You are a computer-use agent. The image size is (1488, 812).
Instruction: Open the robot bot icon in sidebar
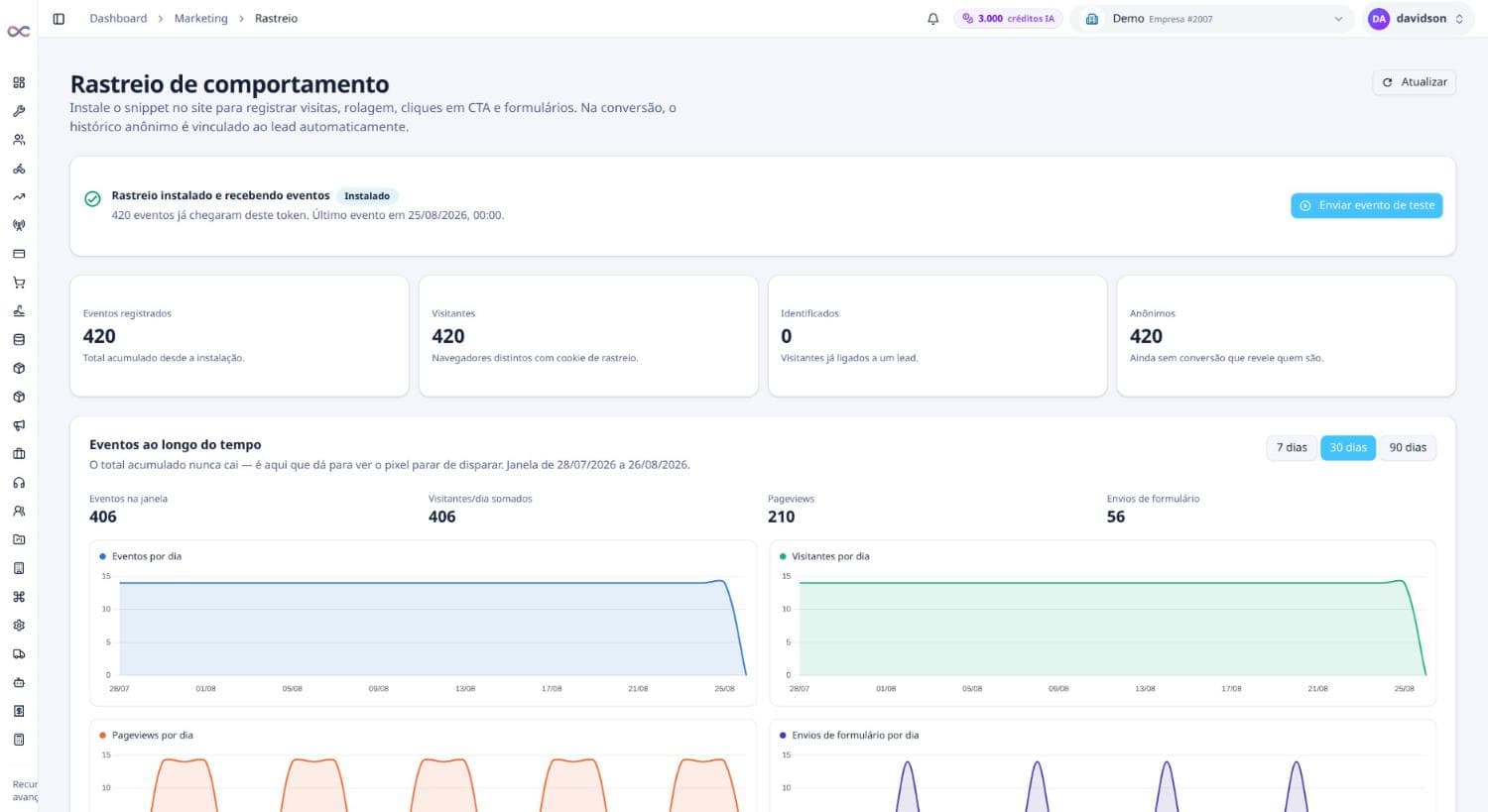click(19, 683)
